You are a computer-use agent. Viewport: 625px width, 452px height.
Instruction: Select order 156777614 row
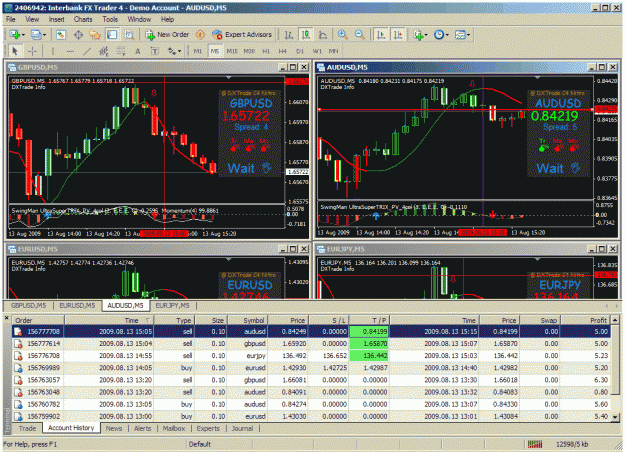(x=311, y=344)
